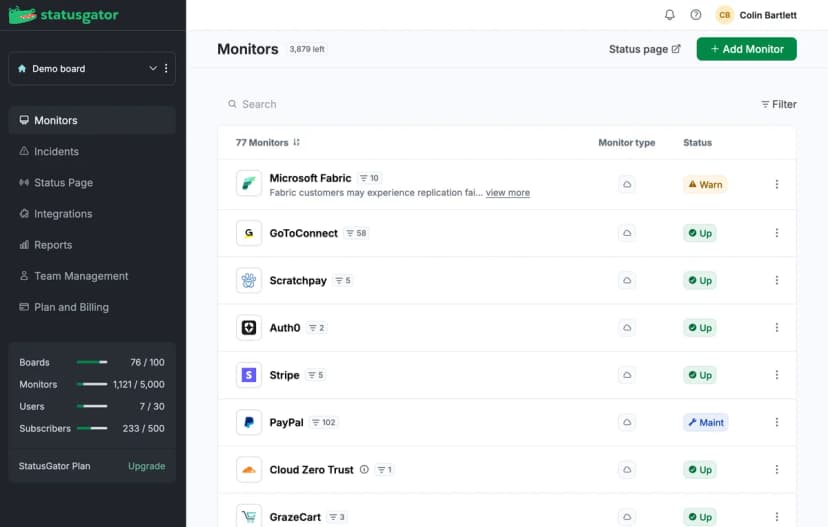Open Microsoft Fabric row three-dot menu
The image size is (828, 527).
(x=777, y=184)
